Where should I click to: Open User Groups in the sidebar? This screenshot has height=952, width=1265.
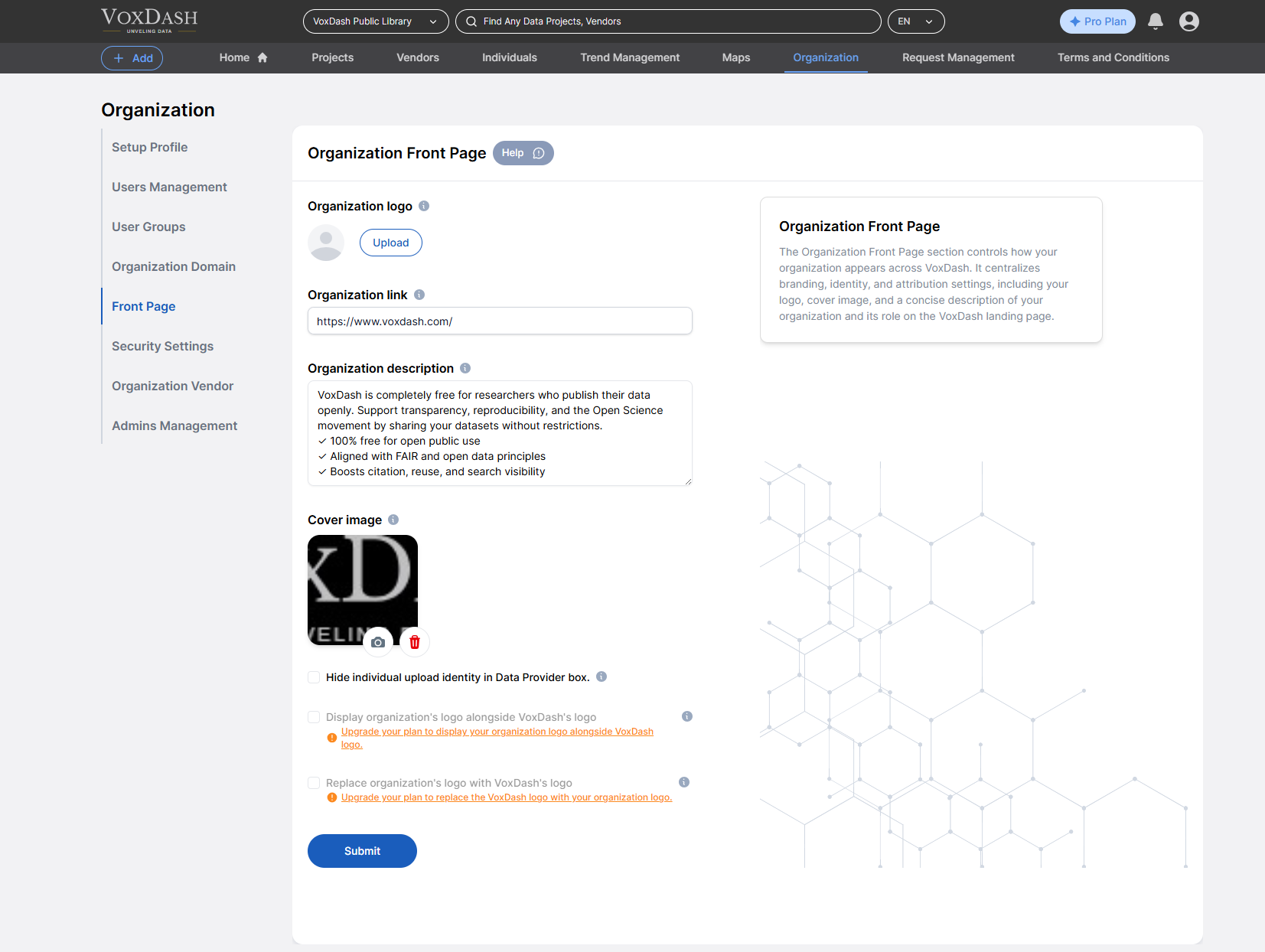coord(148,227)
